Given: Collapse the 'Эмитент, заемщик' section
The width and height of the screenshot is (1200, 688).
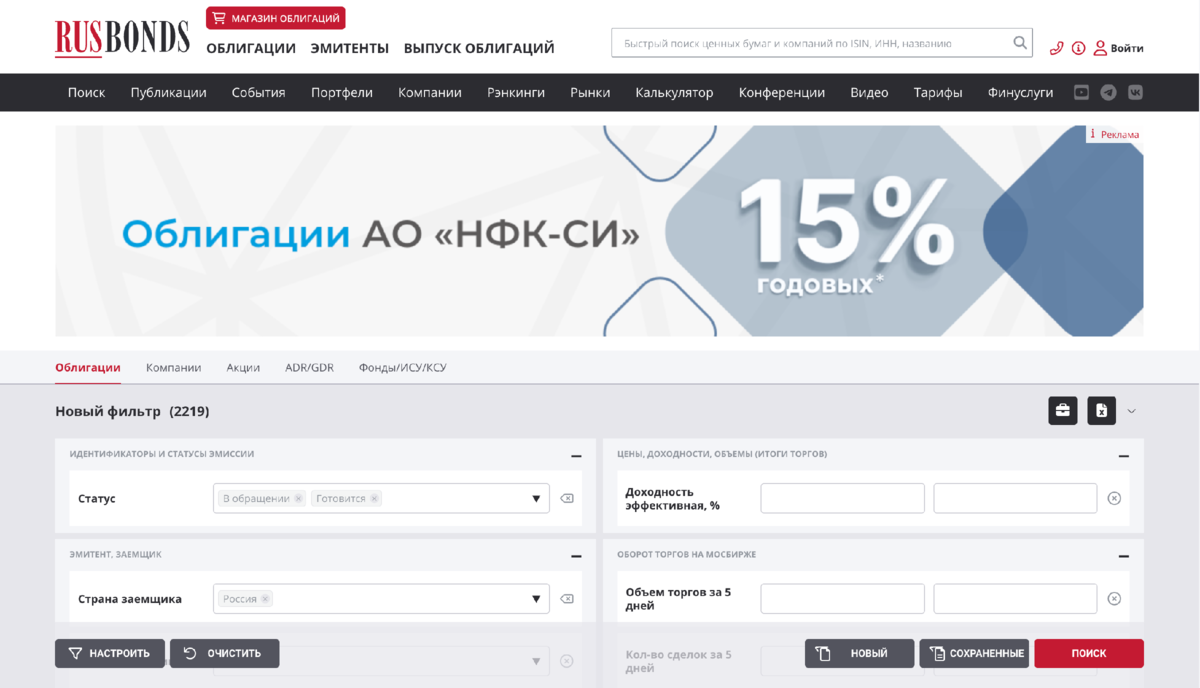Looking at the screenshot, I should tap(576, 556).
